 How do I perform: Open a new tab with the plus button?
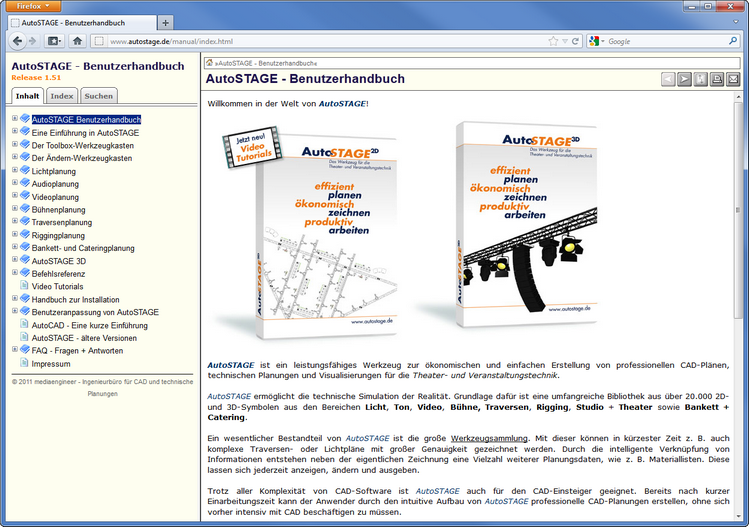point(165,22)
